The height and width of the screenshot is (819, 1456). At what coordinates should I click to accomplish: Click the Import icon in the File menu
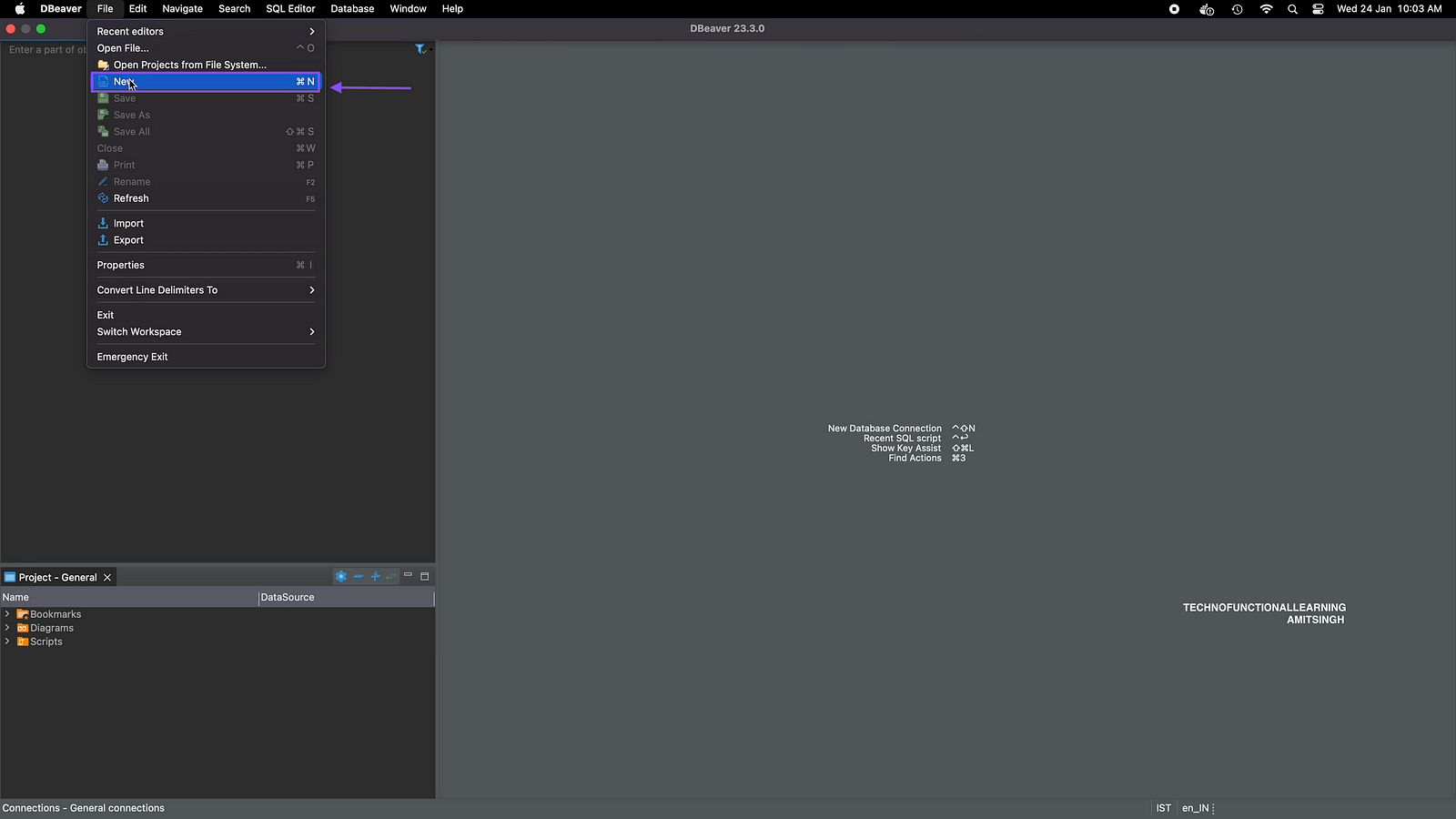tap(103, 223)
